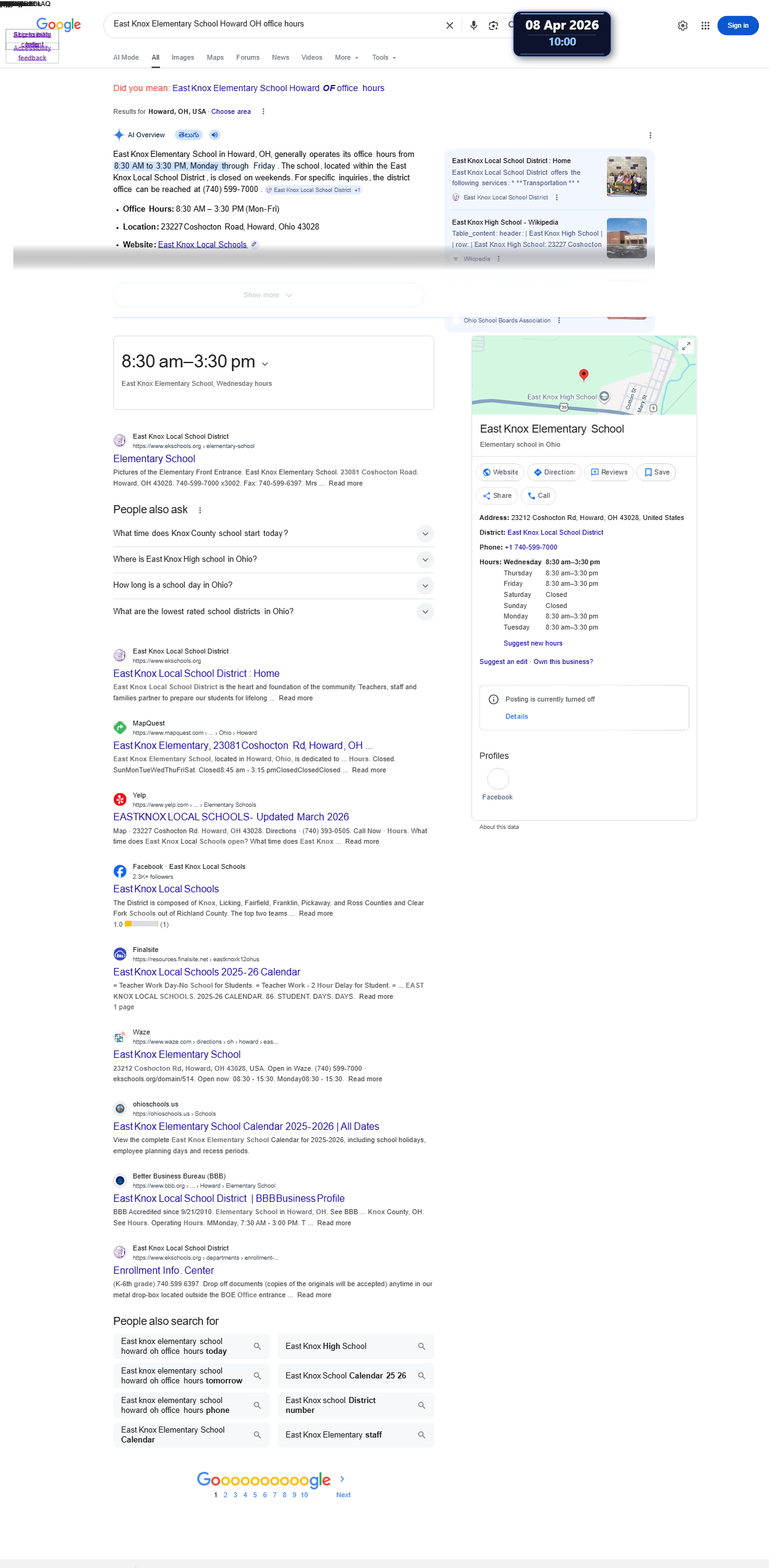Expand What time does Knox County school start today
The image size is (778, 1568).
[x=273, y=534]
